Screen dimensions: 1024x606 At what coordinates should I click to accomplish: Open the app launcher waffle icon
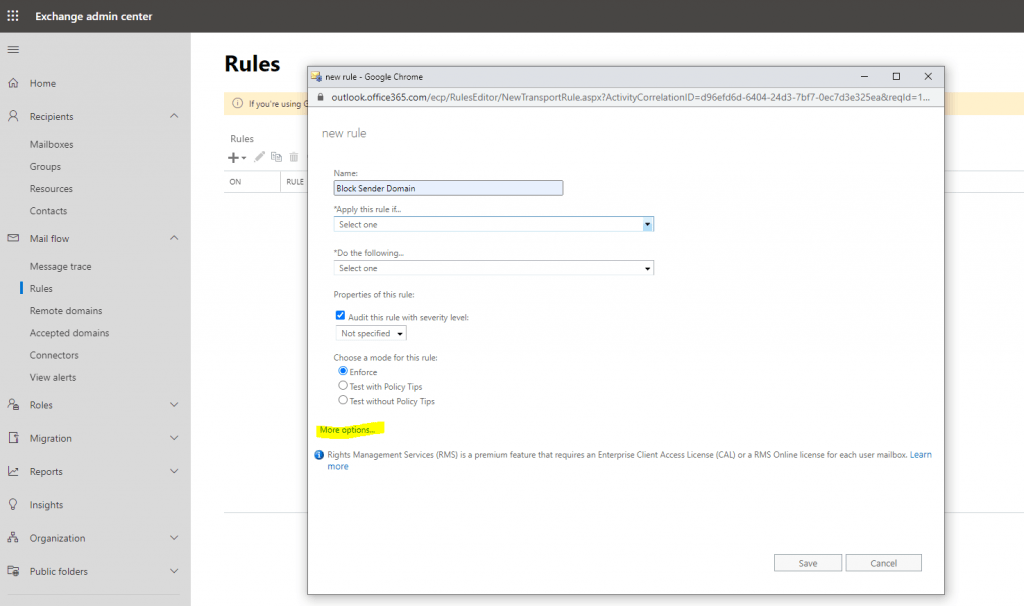click(x=13, y=16)
